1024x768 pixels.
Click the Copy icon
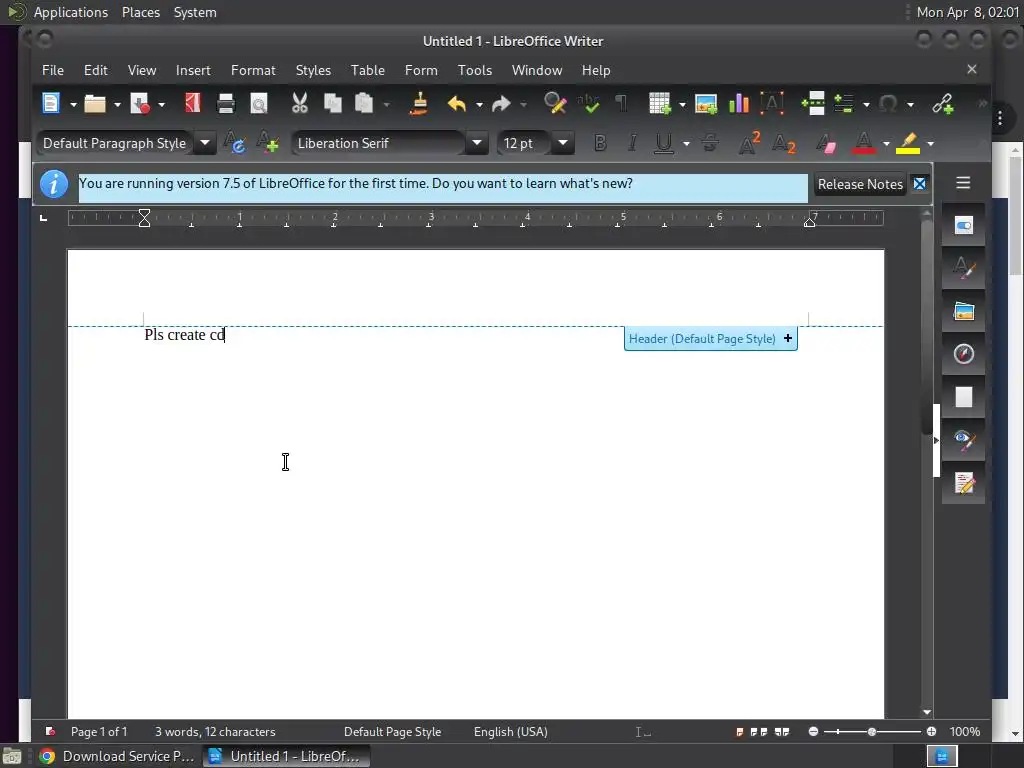(333, 103)
